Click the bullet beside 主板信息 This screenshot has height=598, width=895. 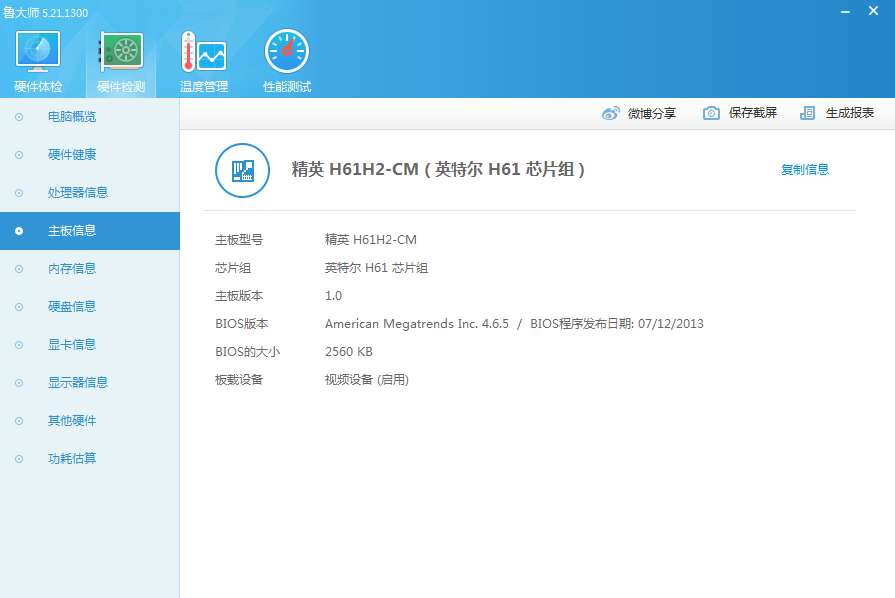19,231
